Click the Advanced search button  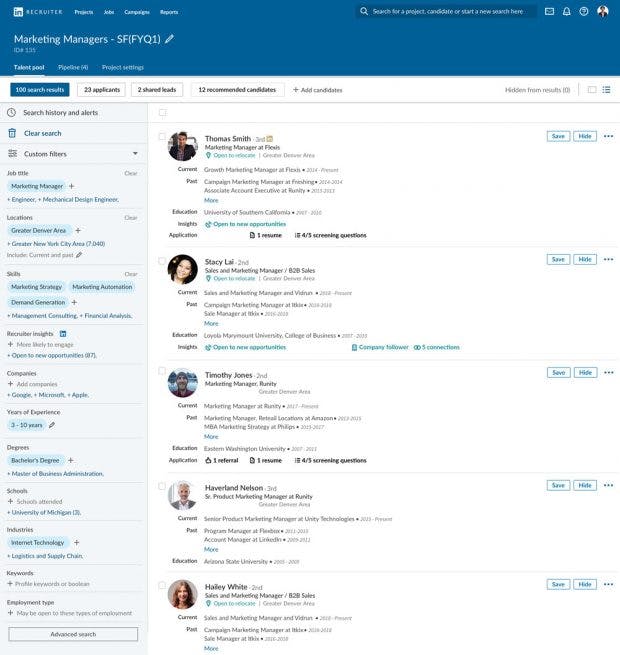point(73,634)
